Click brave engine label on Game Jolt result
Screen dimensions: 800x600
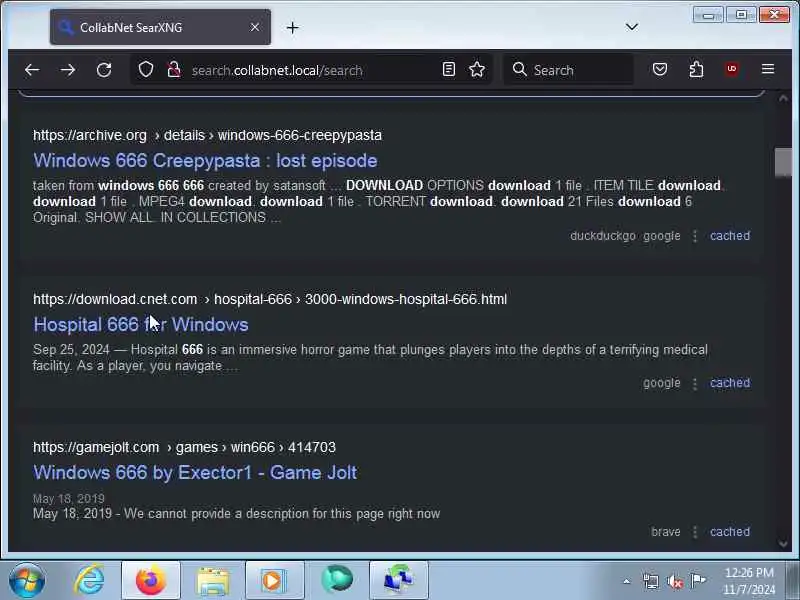(x=665, y=532)
